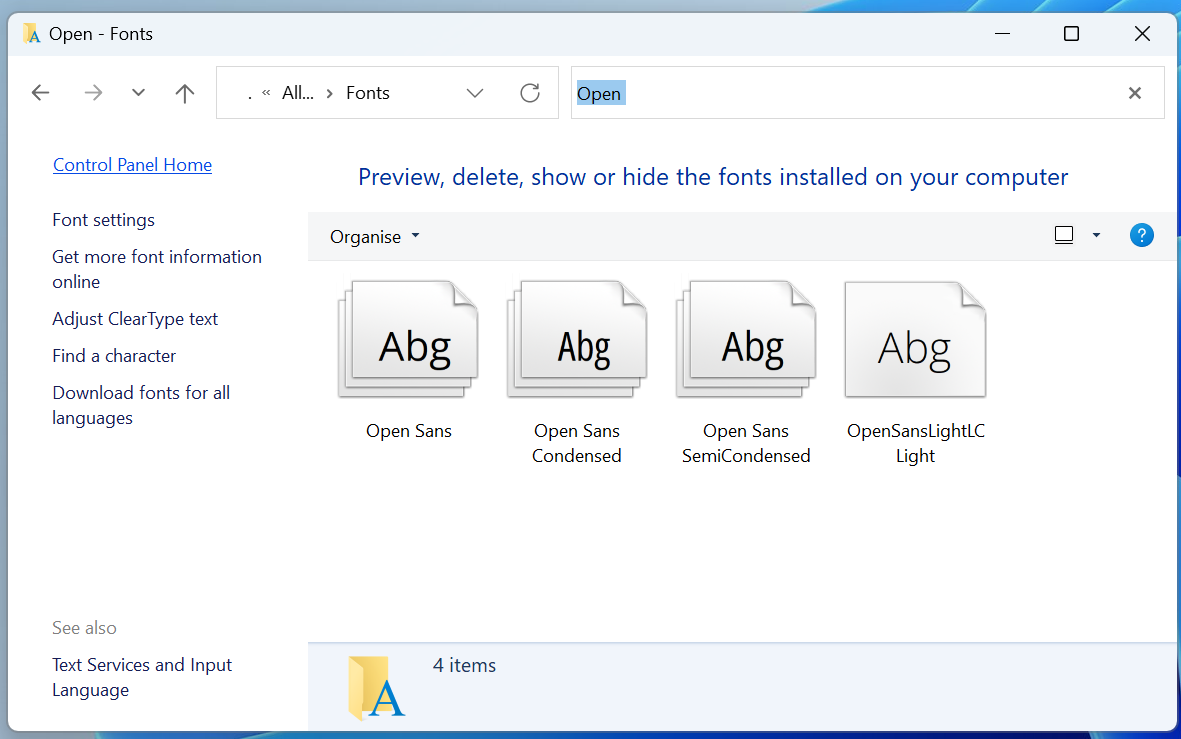Image resolution: width=1181 pixels, height=739 pixels.
Task: Refresh the Fonts folder view
Action: click(530, 93)
